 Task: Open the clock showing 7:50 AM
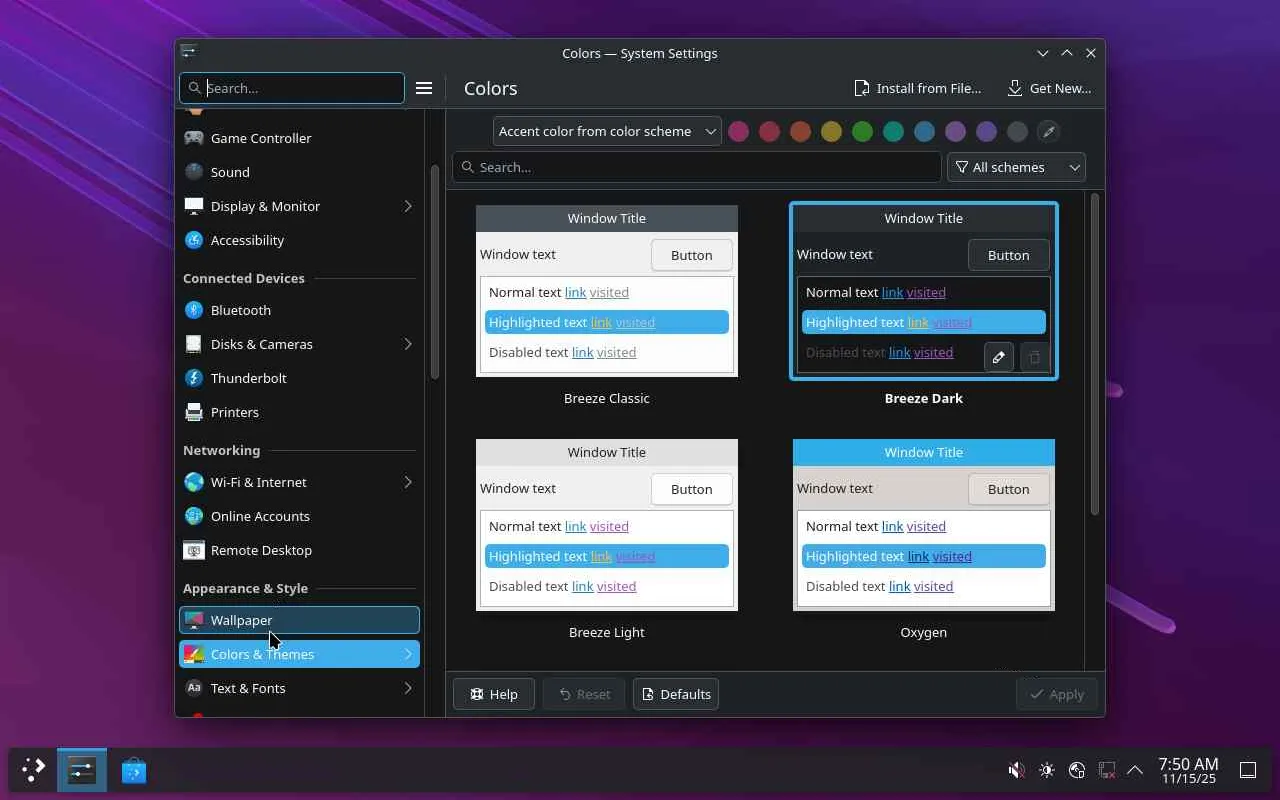click(x=1188, y=770)
